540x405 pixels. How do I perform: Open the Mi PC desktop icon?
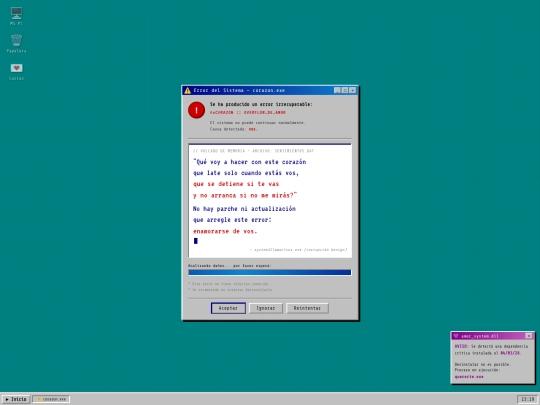[16, 16]
